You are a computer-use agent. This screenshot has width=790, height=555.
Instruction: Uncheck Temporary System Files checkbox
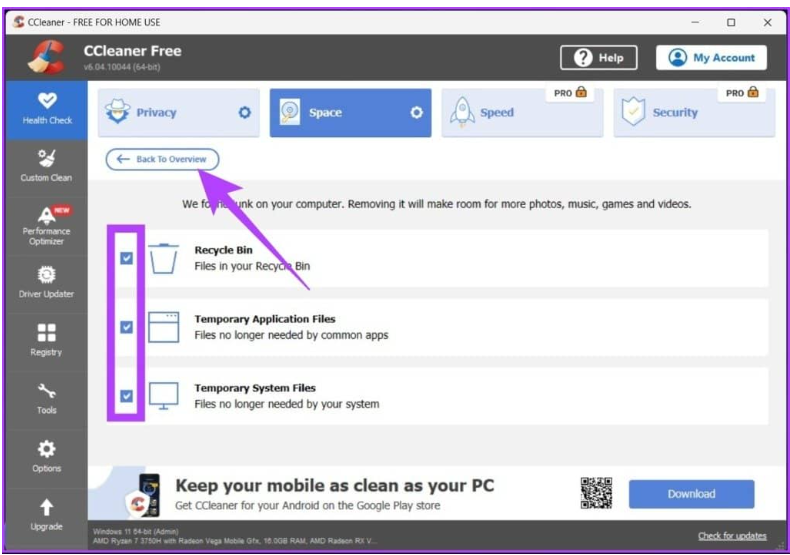coord(126,396)
